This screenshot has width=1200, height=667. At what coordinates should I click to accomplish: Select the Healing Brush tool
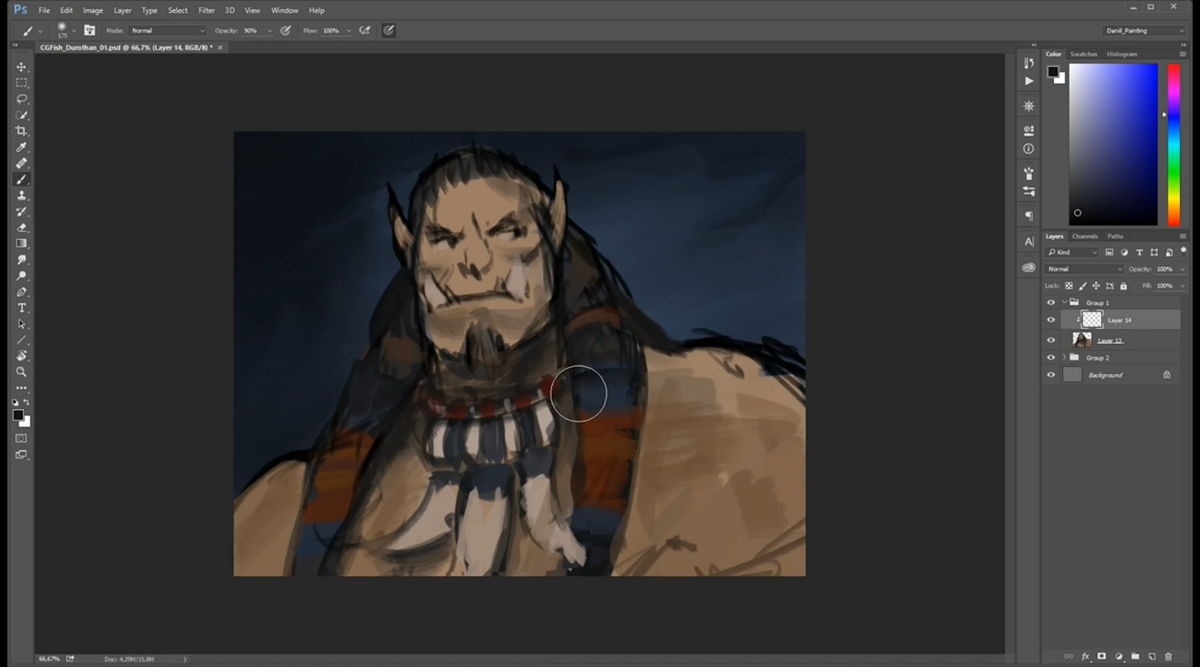tap(21, 163)
